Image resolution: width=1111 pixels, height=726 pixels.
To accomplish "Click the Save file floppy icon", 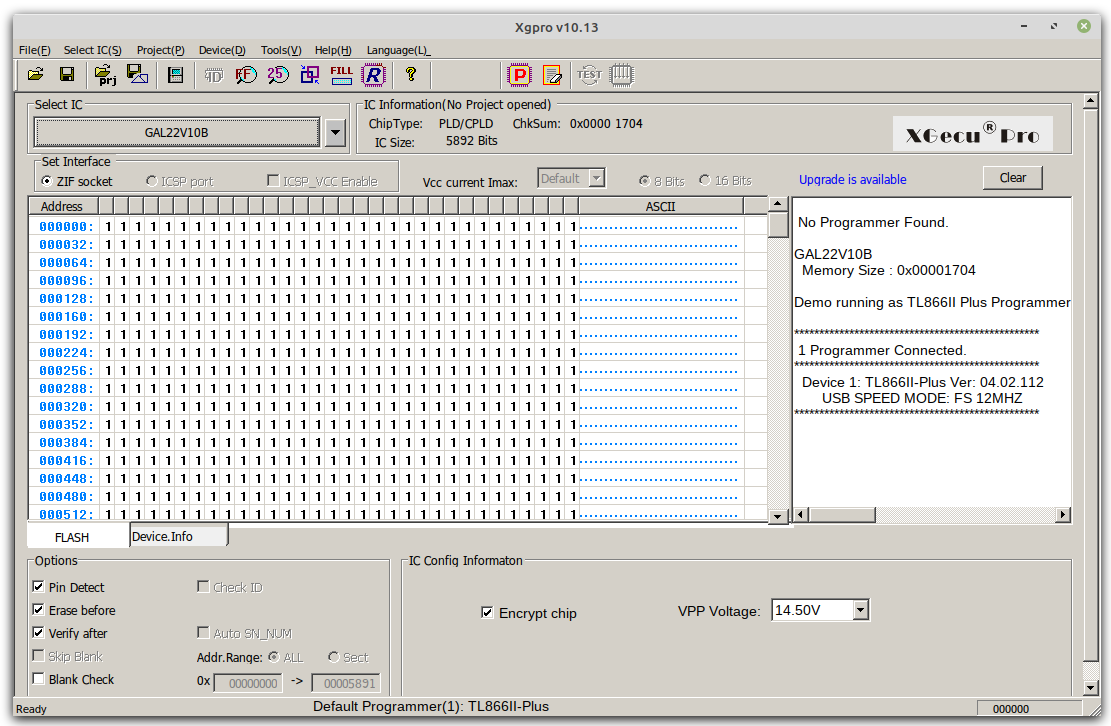I will (x=67, y=74).
